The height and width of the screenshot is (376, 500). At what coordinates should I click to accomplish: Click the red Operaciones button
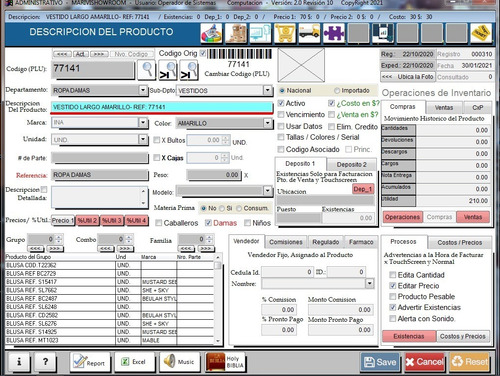tap(403, 217)
